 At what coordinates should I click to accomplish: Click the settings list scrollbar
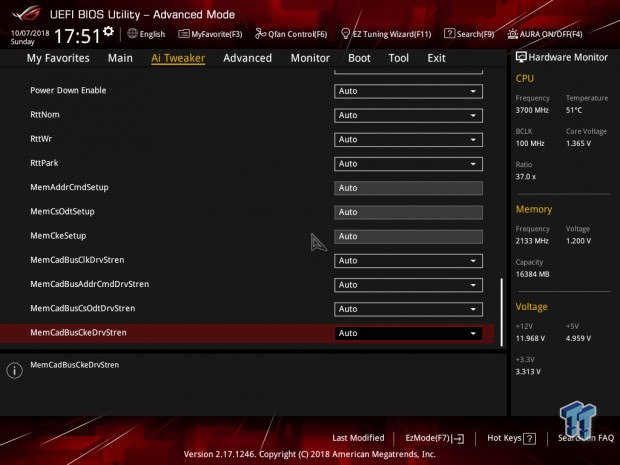[501, 312]
